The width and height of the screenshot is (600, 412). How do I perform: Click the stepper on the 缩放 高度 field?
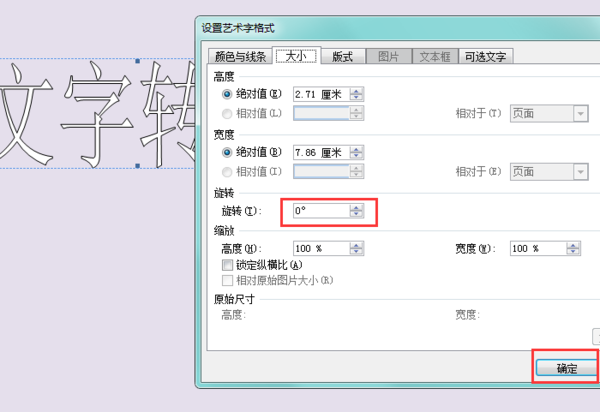pos(356,249)
